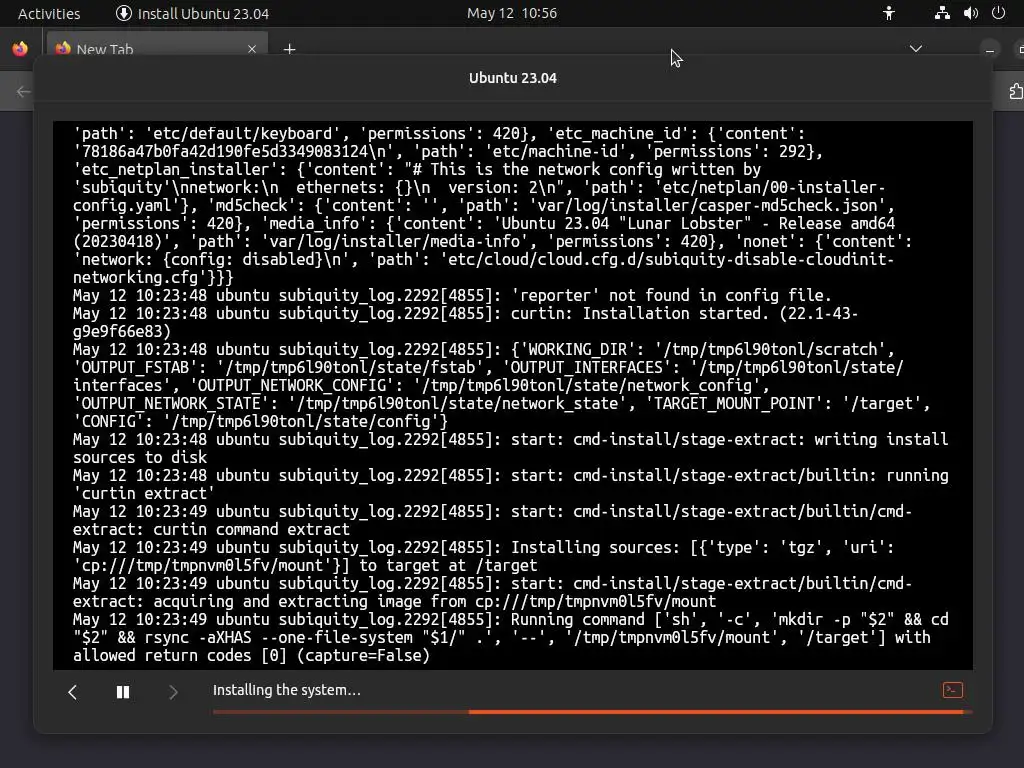Click the log text 'curtin: Installation started.'
The width and height of the screenshot is (1024, 768).
pyautogui.click(x=640, y=313)
